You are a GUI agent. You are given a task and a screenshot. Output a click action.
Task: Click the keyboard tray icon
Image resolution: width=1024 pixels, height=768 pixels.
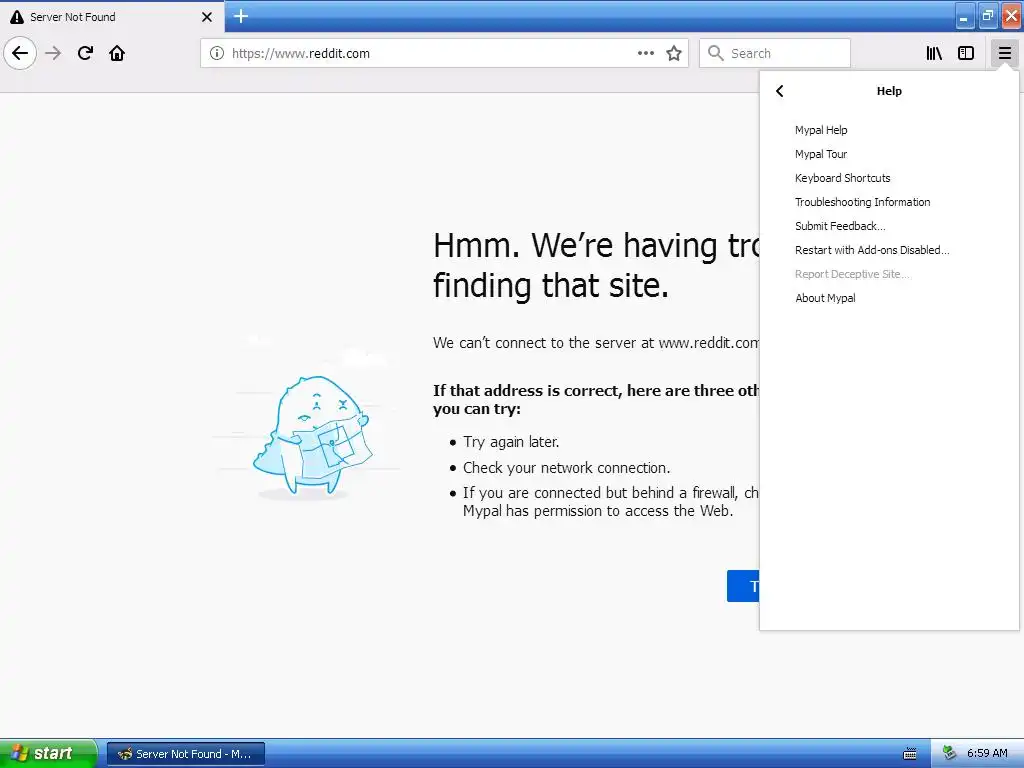point(909,754)
